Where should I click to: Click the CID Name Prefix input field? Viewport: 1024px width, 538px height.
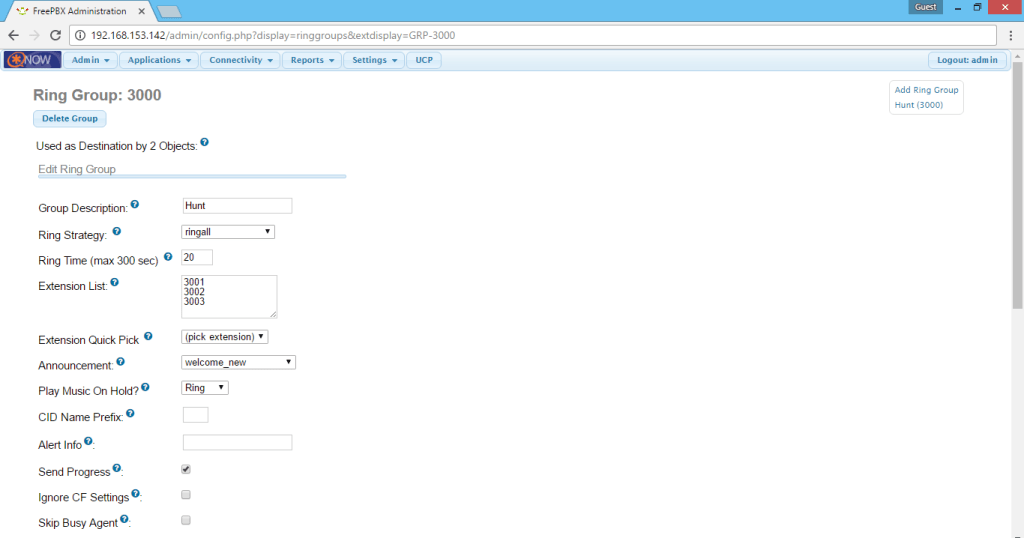[x=195, y=415]
